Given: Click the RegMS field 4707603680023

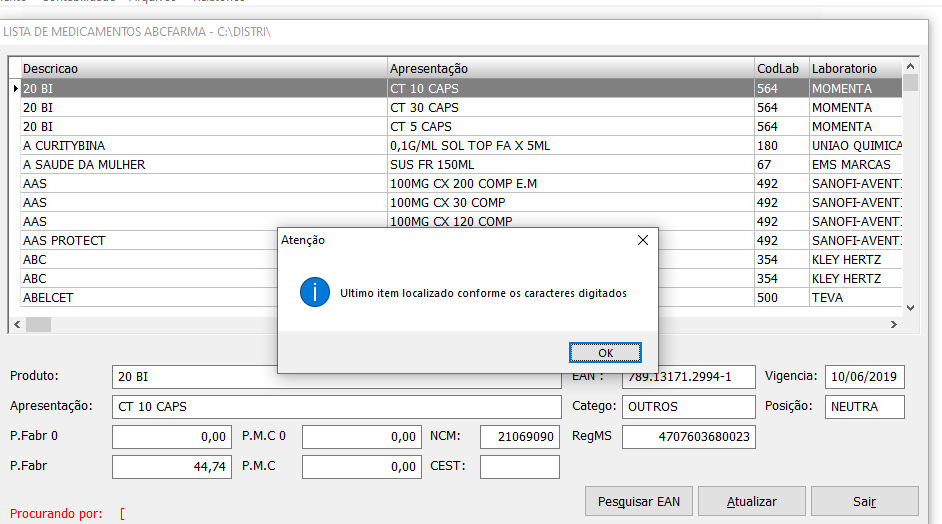Looking at the screenshot, I should [688, 437].
